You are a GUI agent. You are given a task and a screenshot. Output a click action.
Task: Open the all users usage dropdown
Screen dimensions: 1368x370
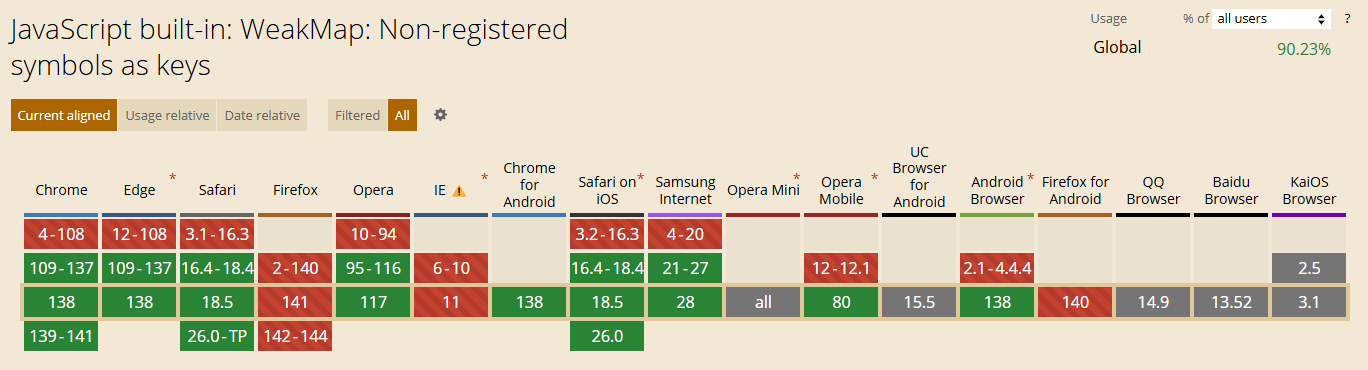1271,19
